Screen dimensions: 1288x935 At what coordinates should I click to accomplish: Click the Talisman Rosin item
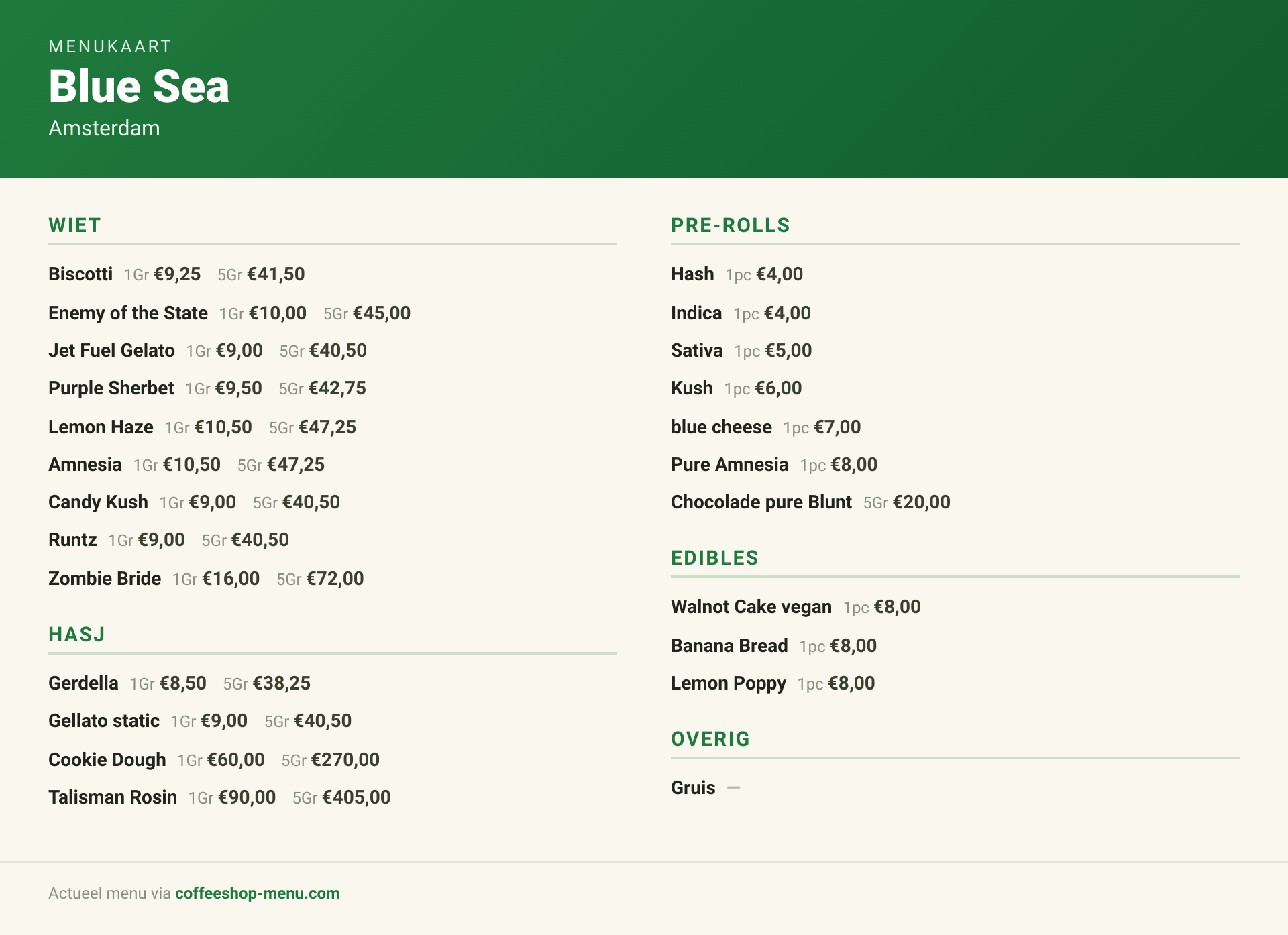click(x=113, y=797)
